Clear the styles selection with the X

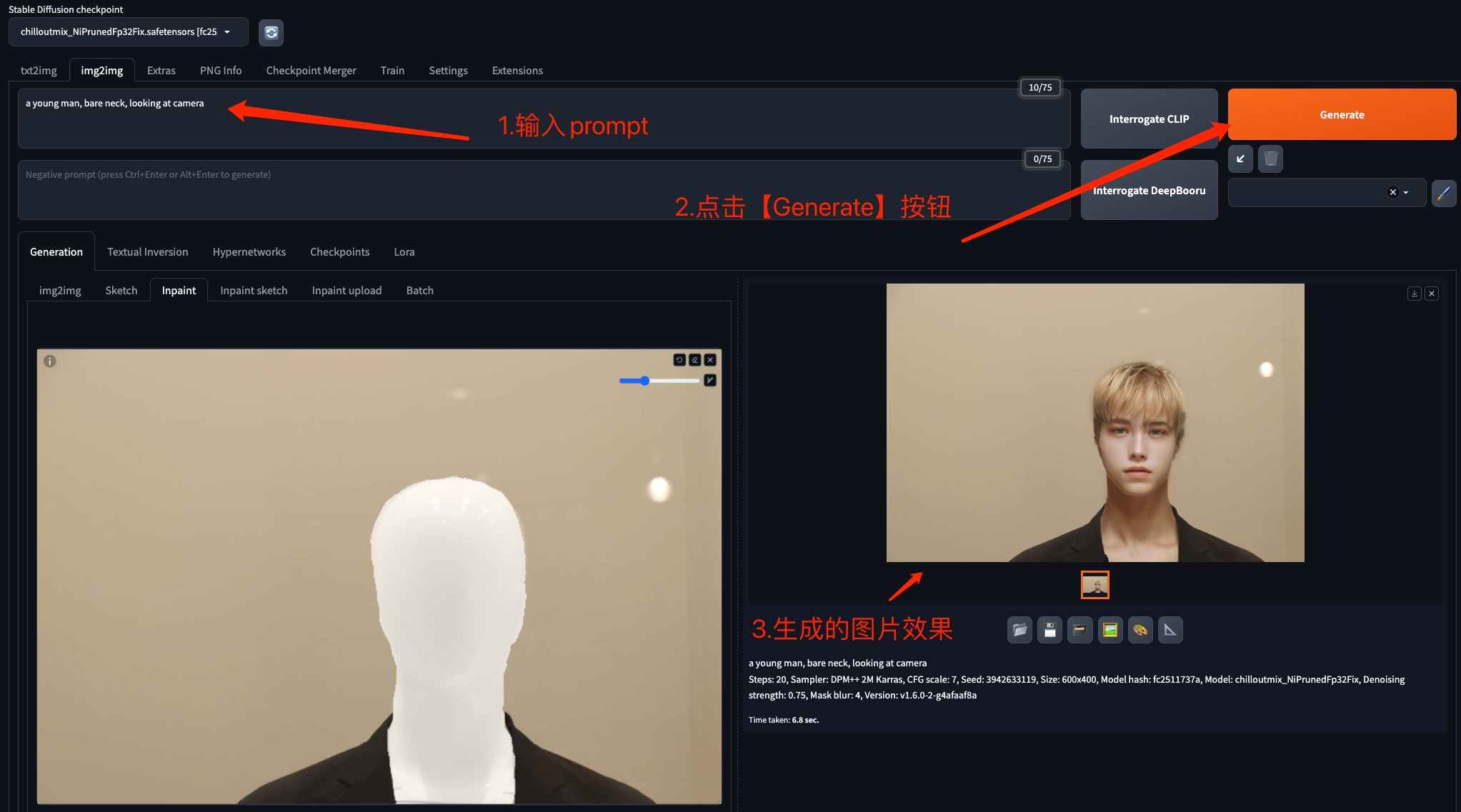tap(1392, 192)
